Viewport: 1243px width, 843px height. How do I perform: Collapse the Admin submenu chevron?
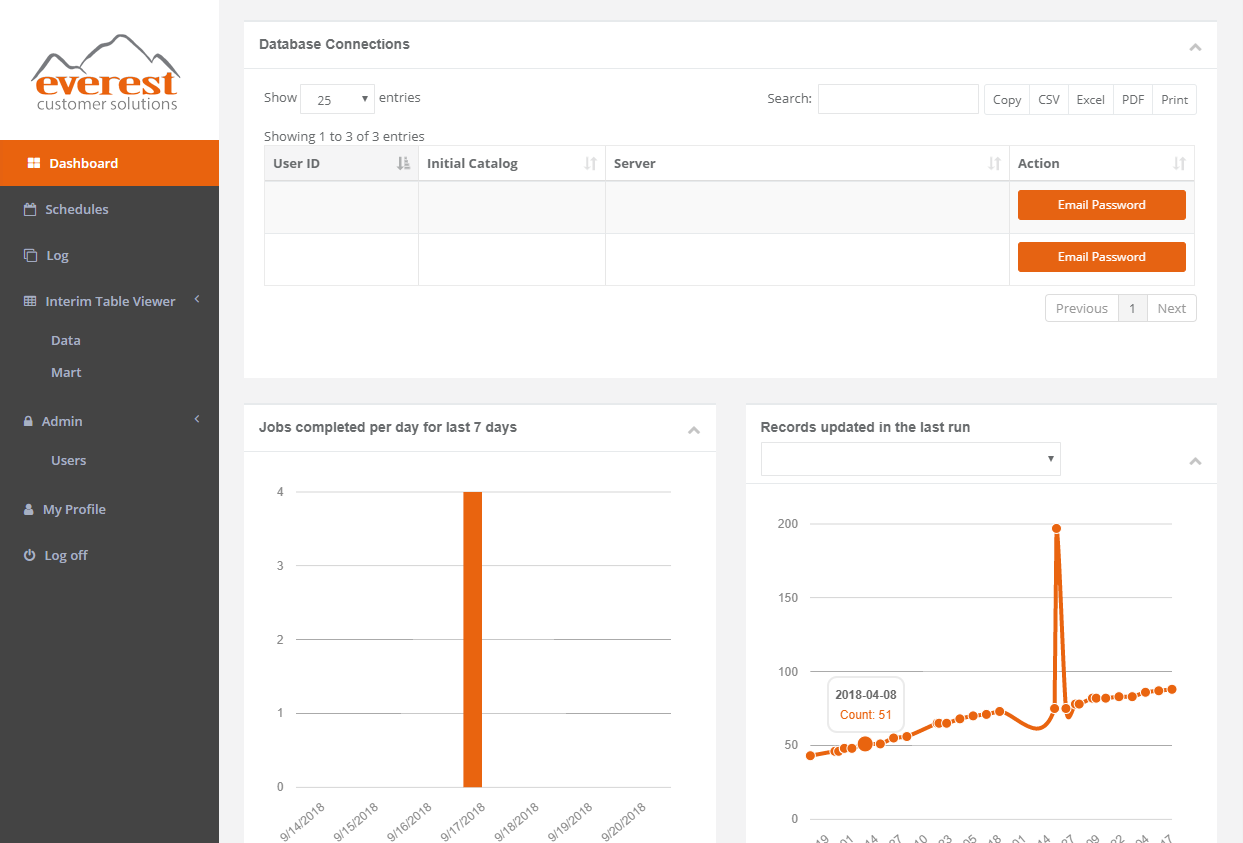[x=197, y=419]
